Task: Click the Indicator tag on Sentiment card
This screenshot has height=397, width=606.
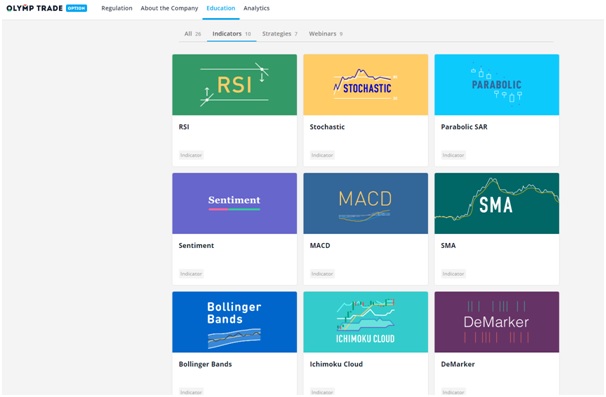Action: click(x=191, y=274)
